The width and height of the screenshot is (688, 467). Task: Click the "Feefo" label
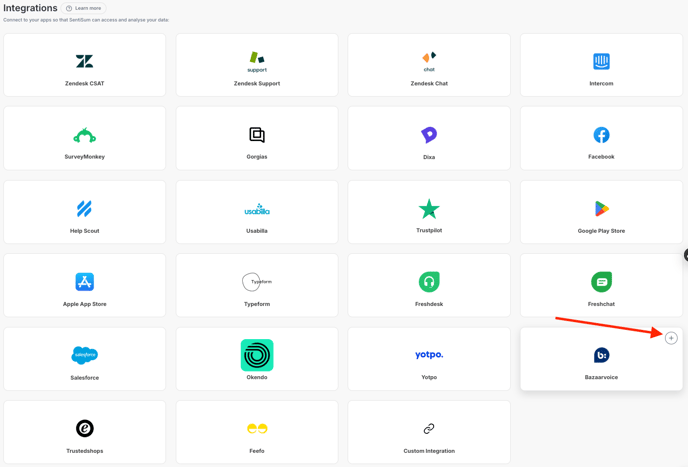click(x=257, y=451)
